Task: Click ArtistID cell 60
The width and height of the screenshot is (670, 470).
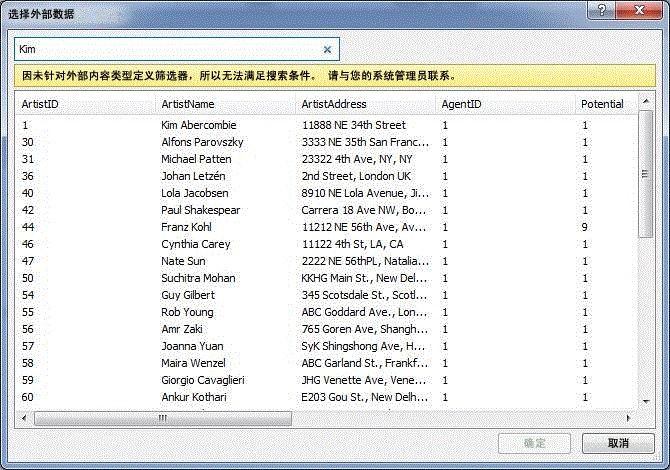Action: tap(27, 397)
